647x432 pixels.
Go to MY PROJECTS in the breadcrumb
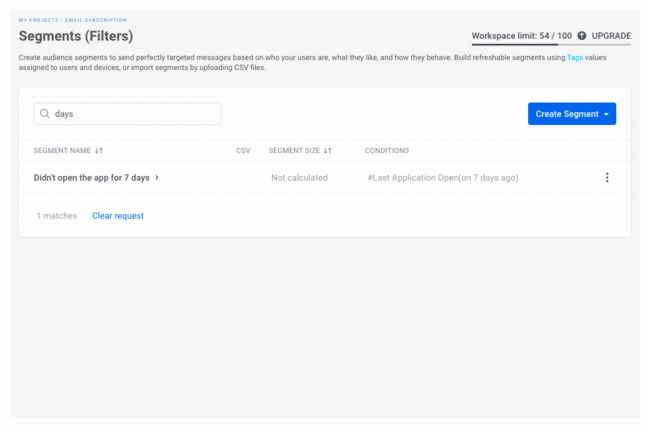(36, 20)
